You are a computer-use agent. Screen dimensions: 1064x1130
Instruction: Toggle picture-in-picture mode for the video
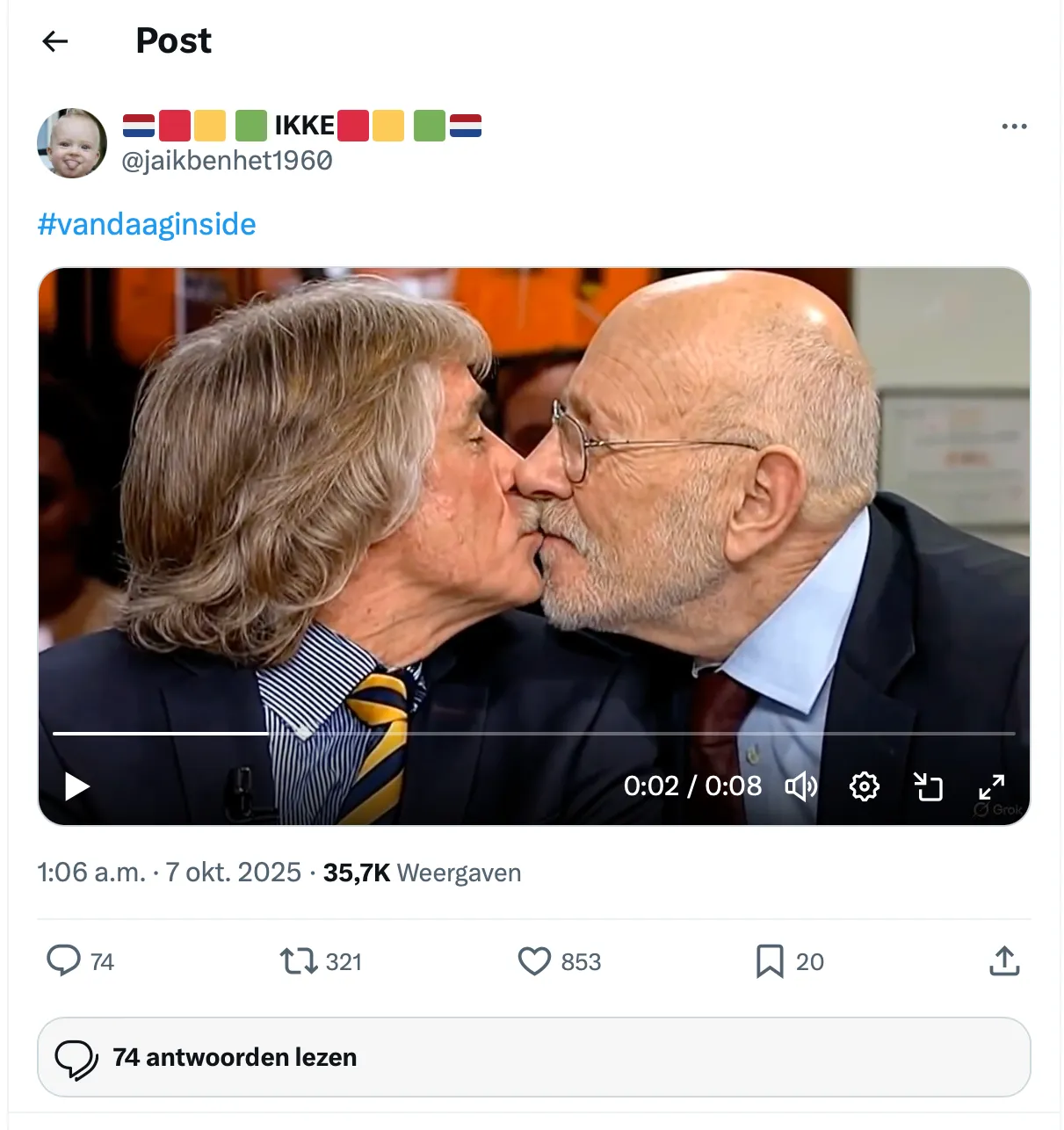point(928,786)
